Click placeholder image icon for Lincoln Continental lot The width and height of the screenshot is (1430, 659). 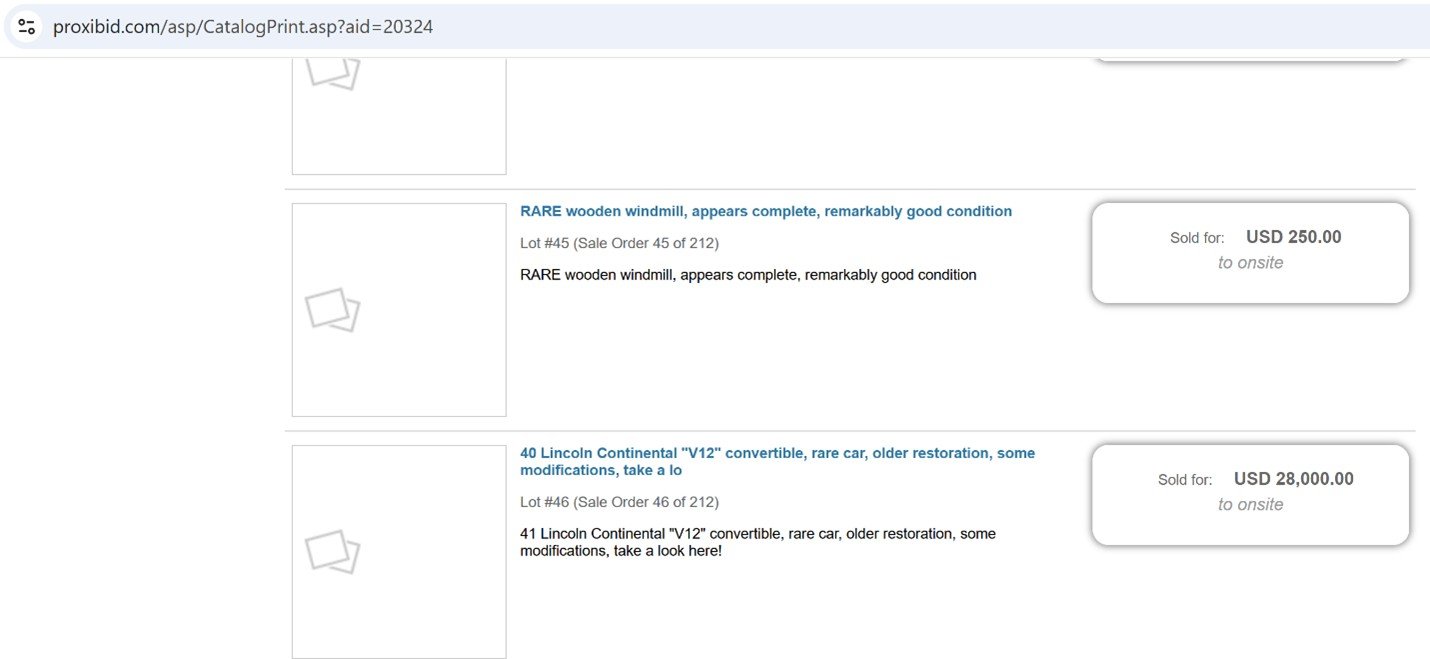pos(332,552)
